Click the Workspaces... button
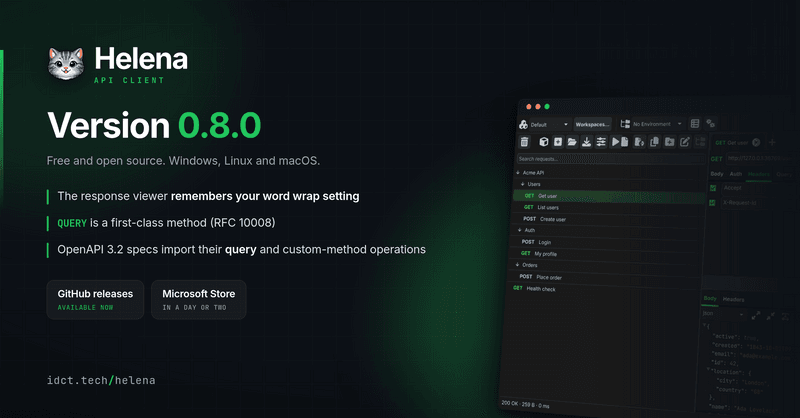Image resolution: width=800 pixels, height=418 pixels. tap(592, 124)
